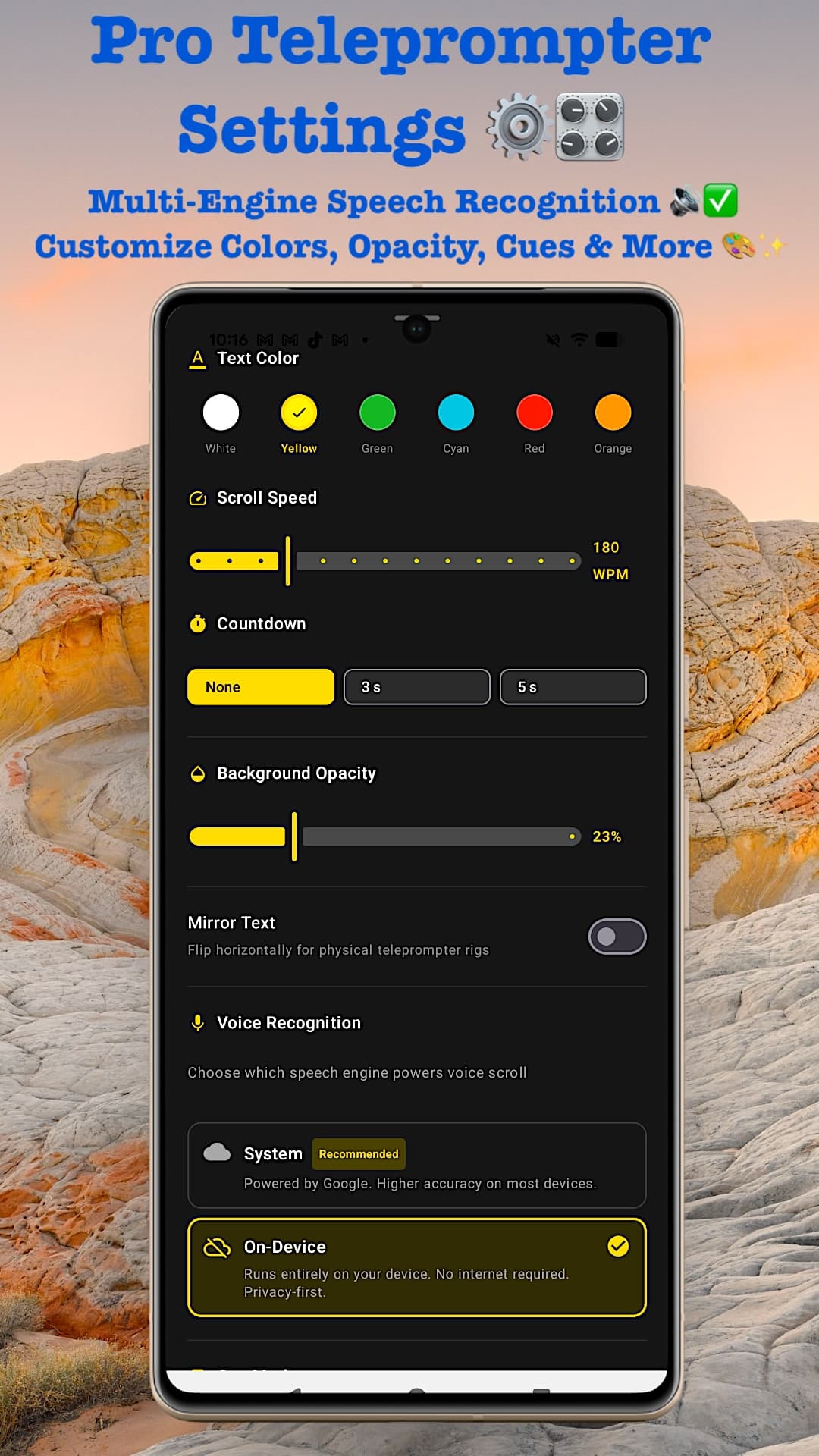Pick the Cyan text color swatch
Image resolution: width=819 pixels, height=1456 pixels.
456,413
